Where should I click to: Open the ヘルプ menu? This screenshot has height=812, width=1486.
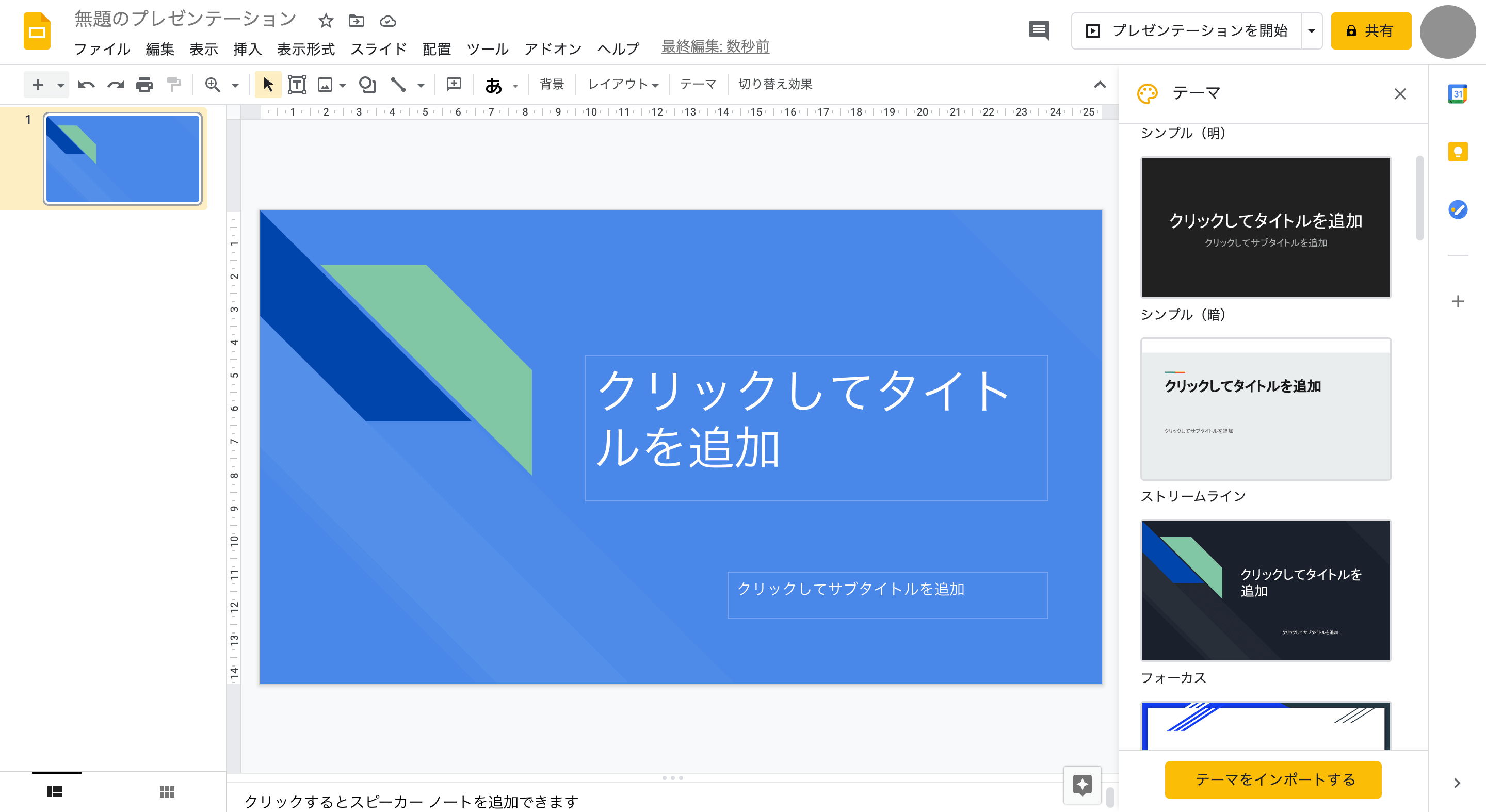pyautogui.click(x=618, y=49)
